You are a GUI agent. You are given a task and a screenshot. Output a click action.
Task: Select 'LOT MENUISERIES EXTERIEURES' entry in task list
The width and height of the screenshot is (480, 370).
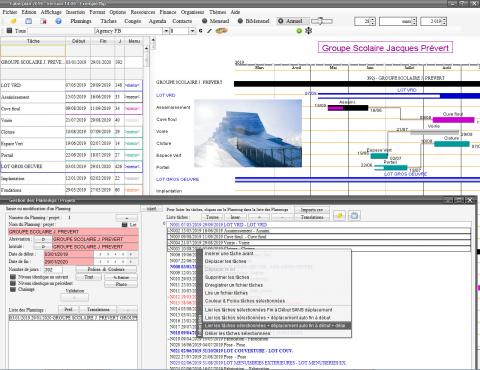[x=257, y=363]
